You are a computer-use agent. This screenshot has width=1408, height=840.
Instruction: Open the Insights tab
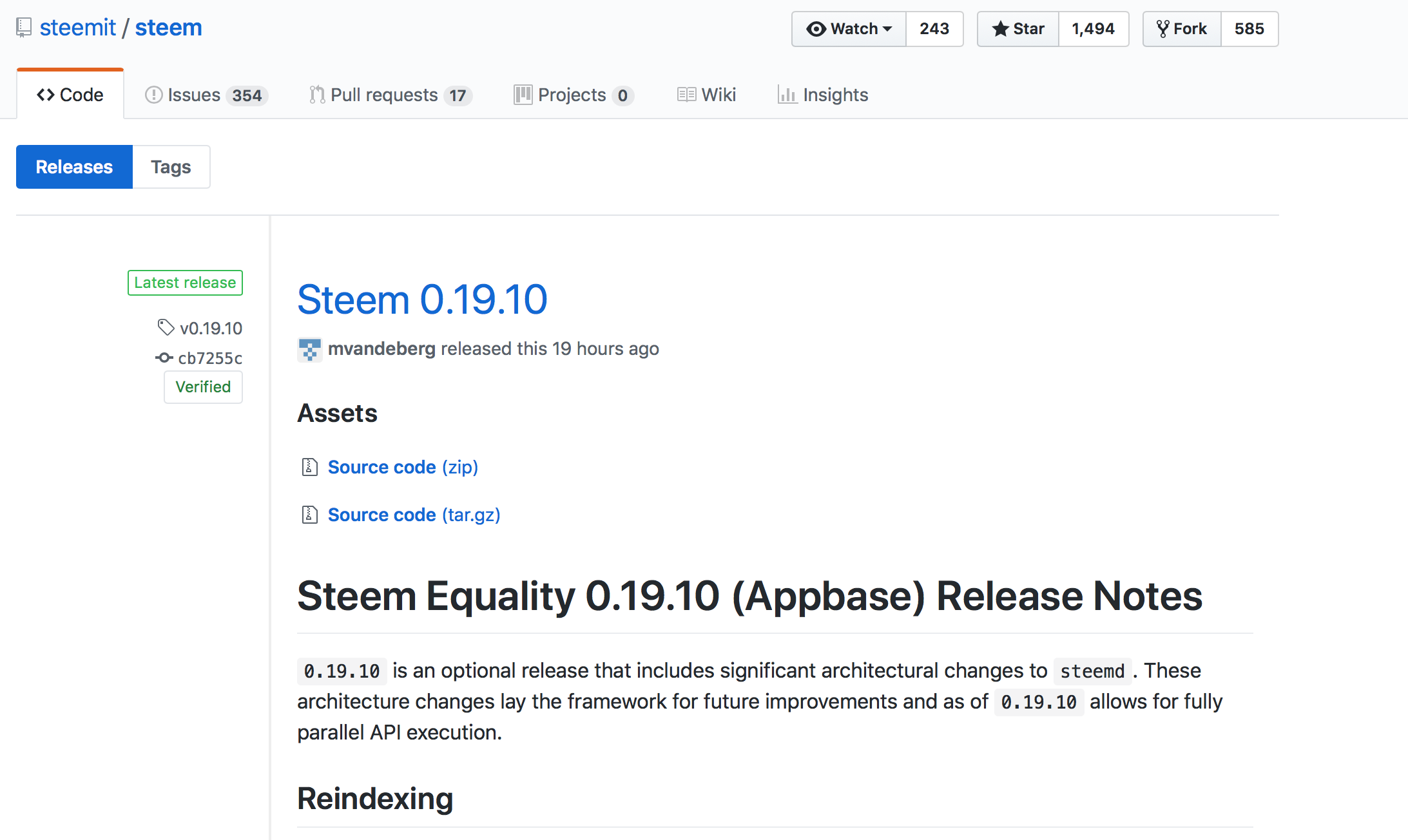pyautogui.click(x=823, y=95)
